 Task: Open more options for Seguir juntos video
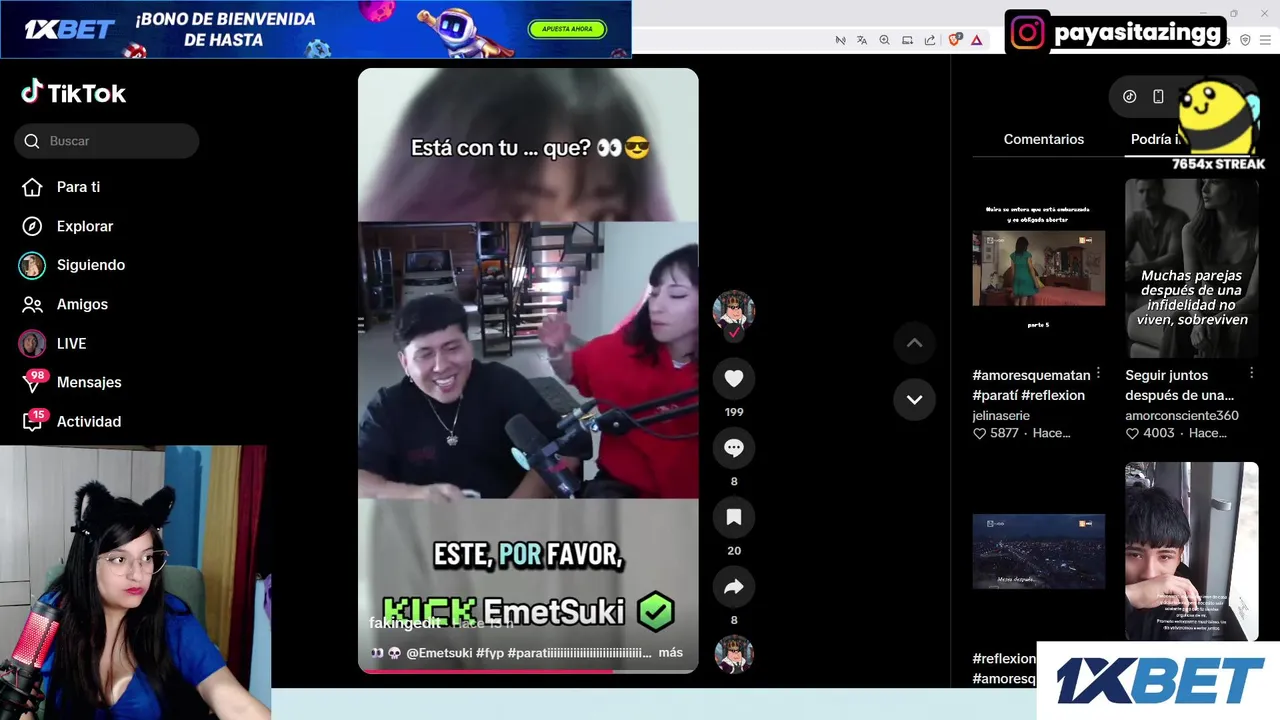coord(1251,373)
